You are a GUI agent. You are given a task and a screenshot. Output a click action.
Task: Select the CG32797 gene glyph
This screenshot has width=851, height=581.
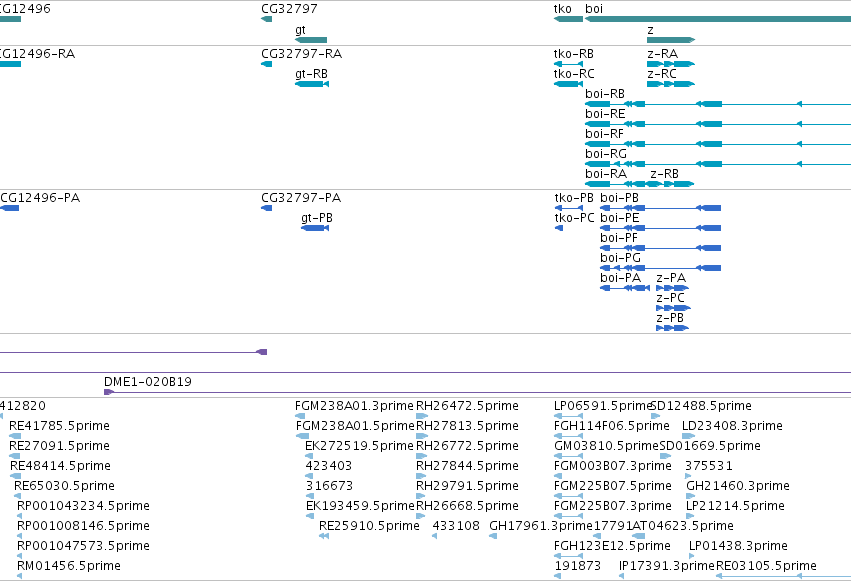coord(266,19)
